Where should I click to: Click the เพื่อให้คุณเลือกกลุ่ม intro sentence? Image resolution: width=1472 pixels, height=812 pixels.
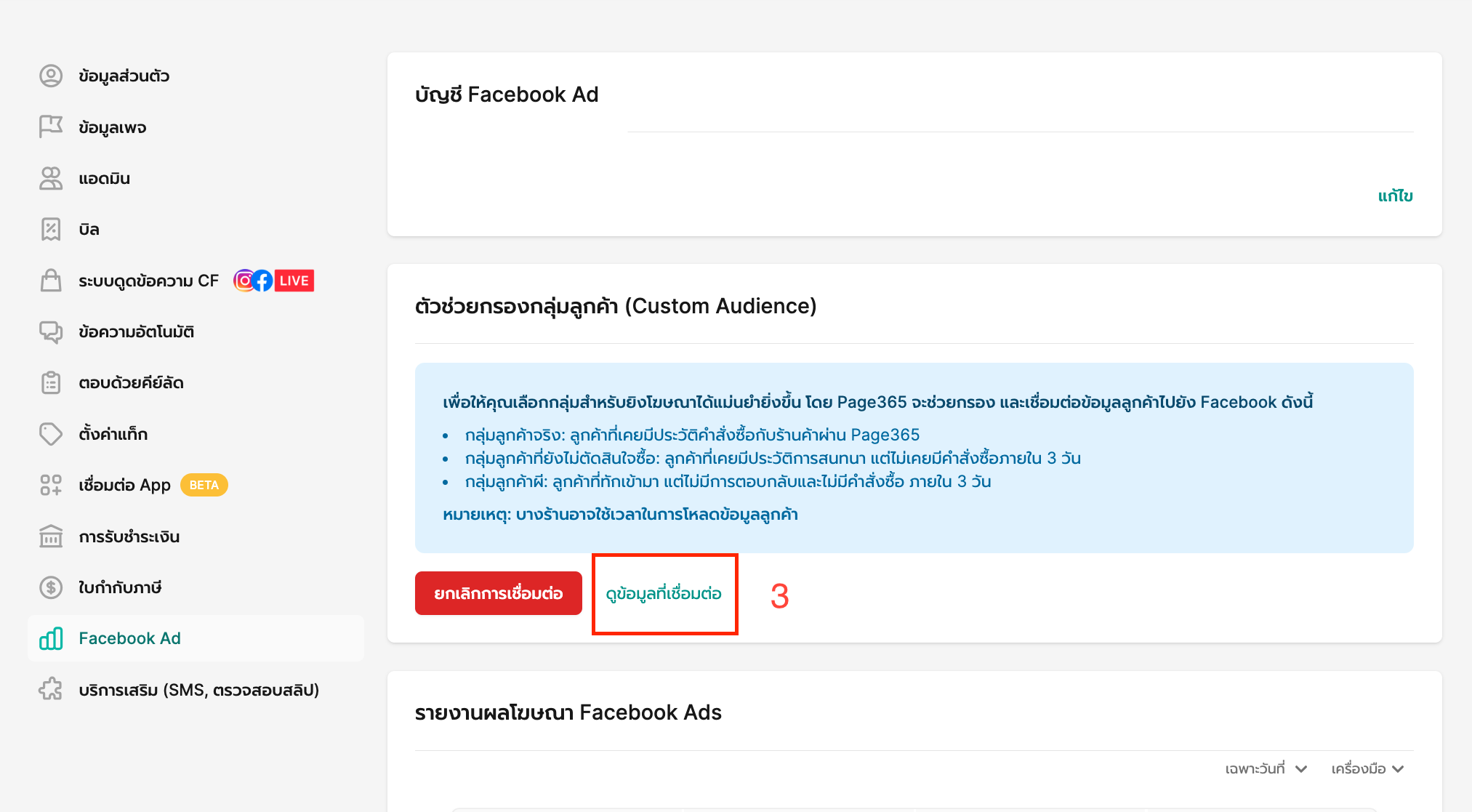point(878,402)
